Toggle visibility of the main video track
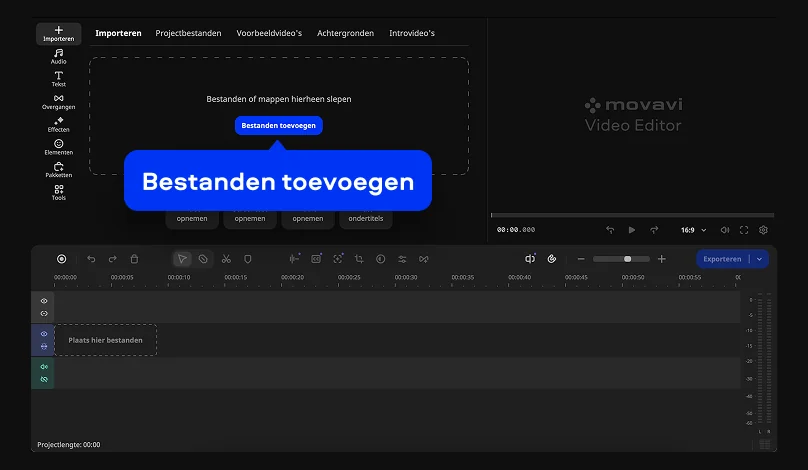The width and height of the screenshot is (808, 470). [44, 334]
